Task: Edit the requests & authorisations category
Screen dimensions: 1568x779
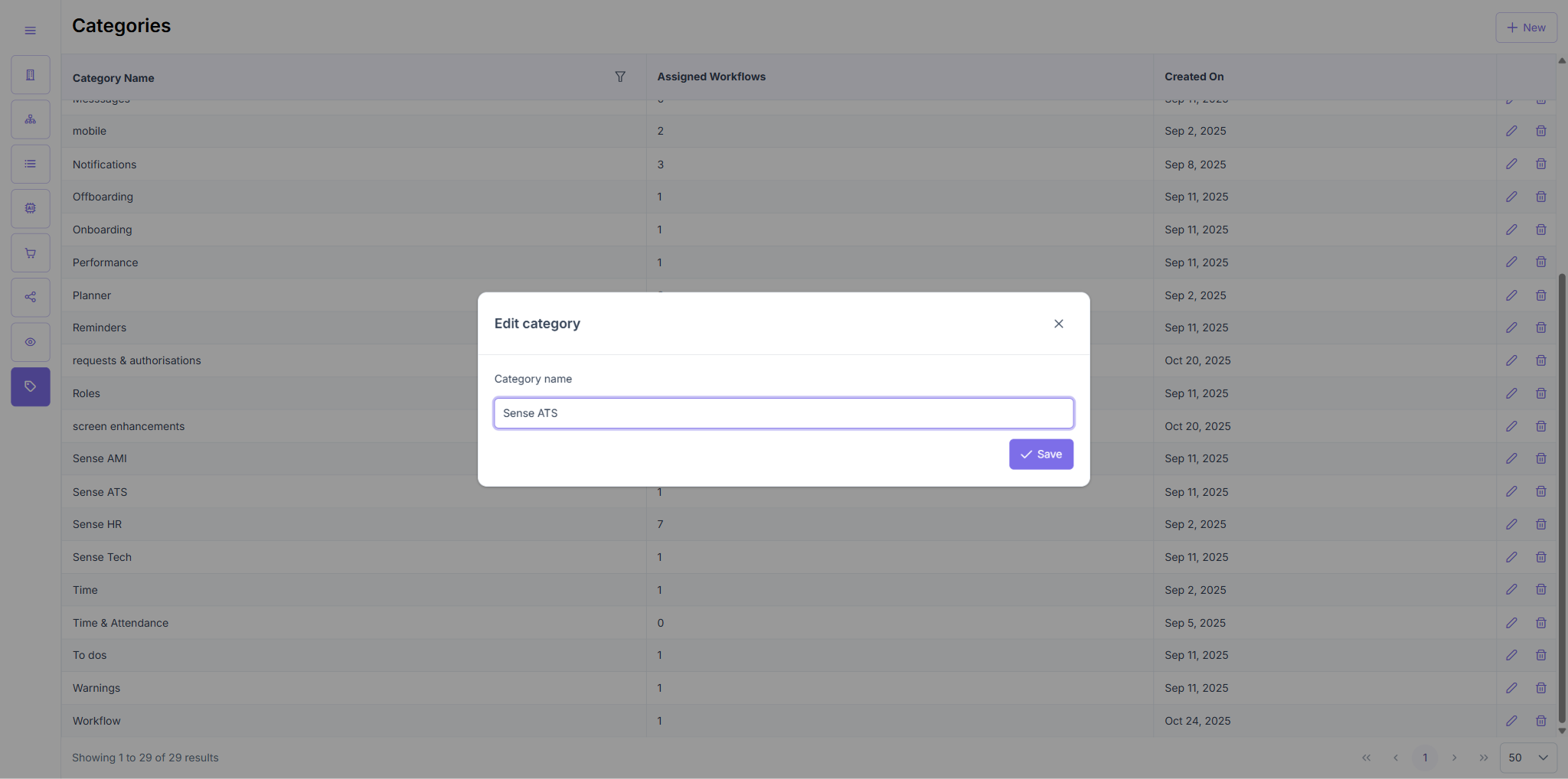Action: [x=1511, y=360]
